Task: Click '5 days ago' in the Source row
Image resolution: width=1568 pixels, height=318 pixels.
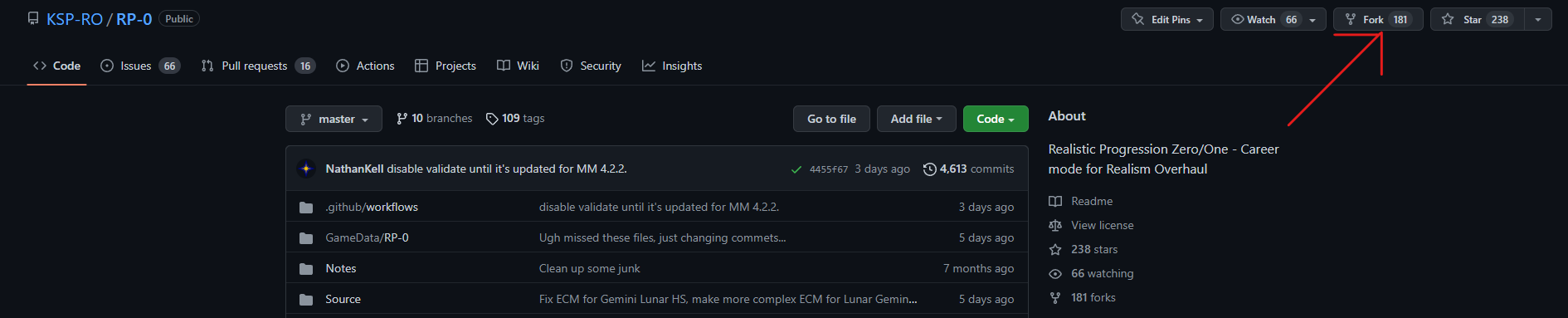Action: point(986,299)
